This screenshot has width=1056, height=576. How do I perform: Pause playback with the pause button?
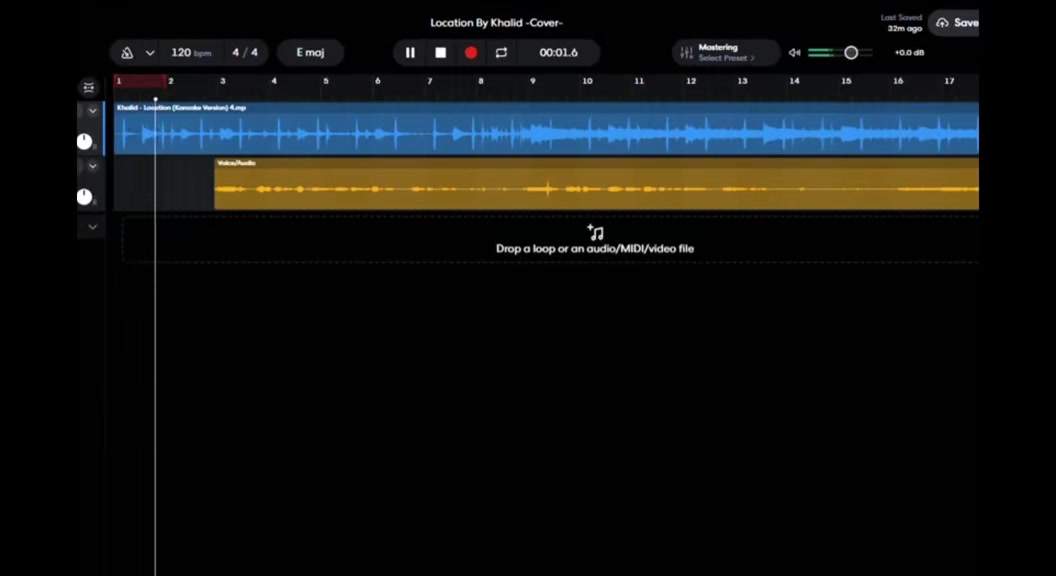[410, 53]
